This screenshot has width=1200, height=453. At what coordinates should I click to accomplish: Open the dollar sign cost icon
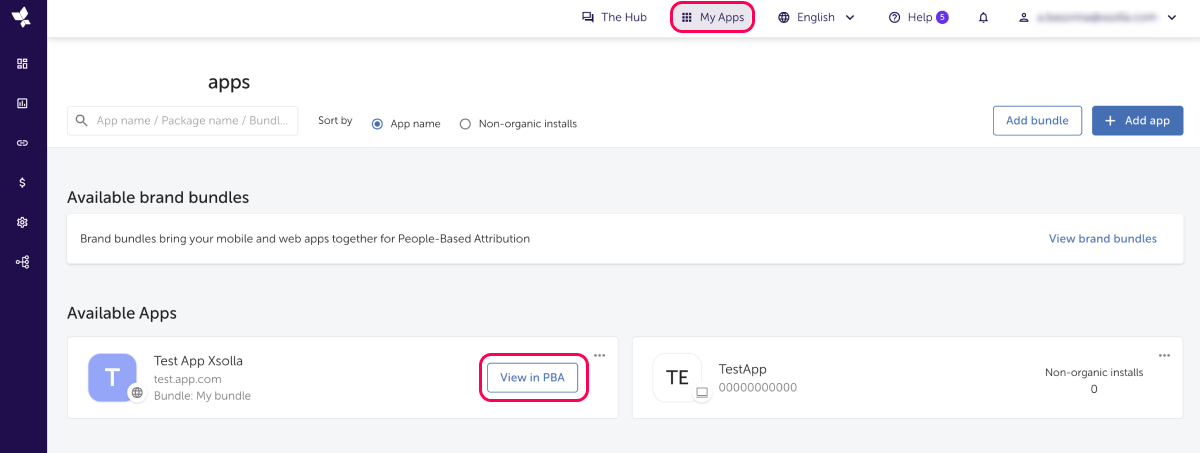tap(22, 182)
